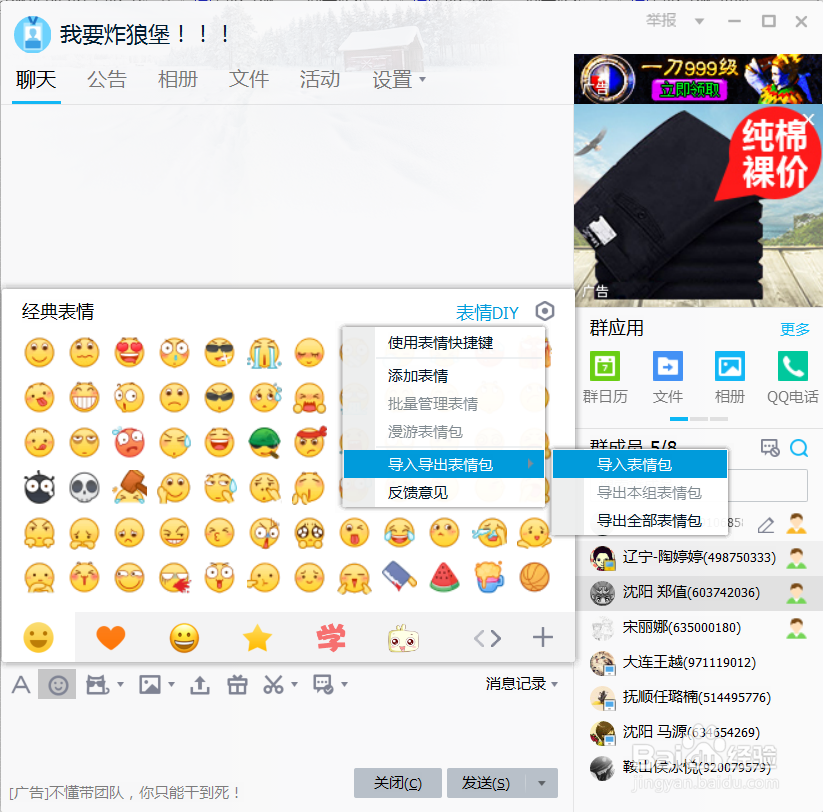Viewport: 823px width, 812px height.
Task: Click the group member message icon
Action: (770, 448)
